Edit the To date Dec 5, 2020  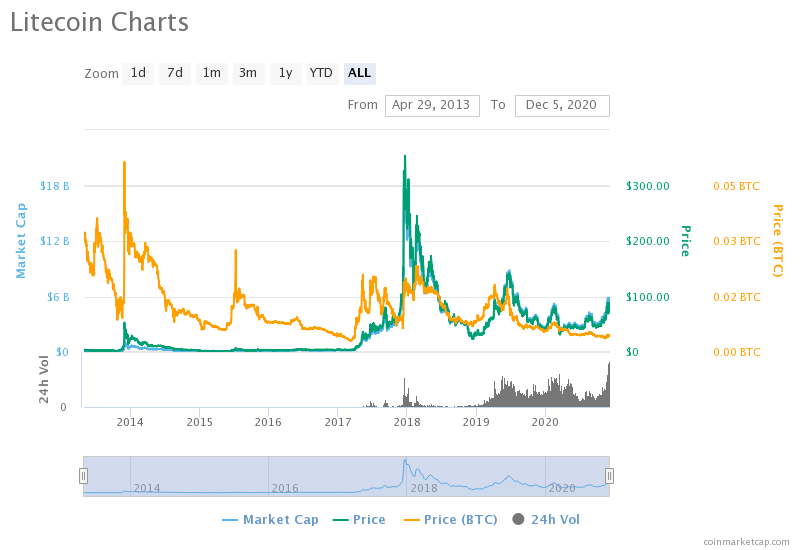[x=562, y=106]
